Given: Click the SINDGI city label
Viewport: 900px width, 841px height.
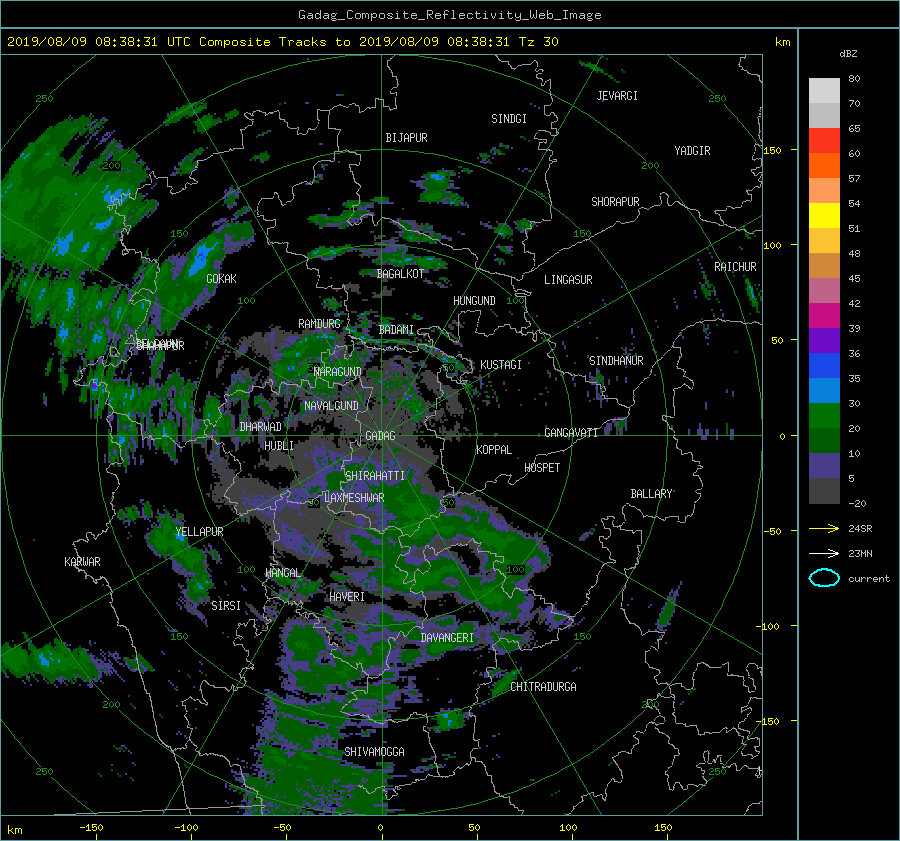Looking at the screenshot, I should [509, 119].
